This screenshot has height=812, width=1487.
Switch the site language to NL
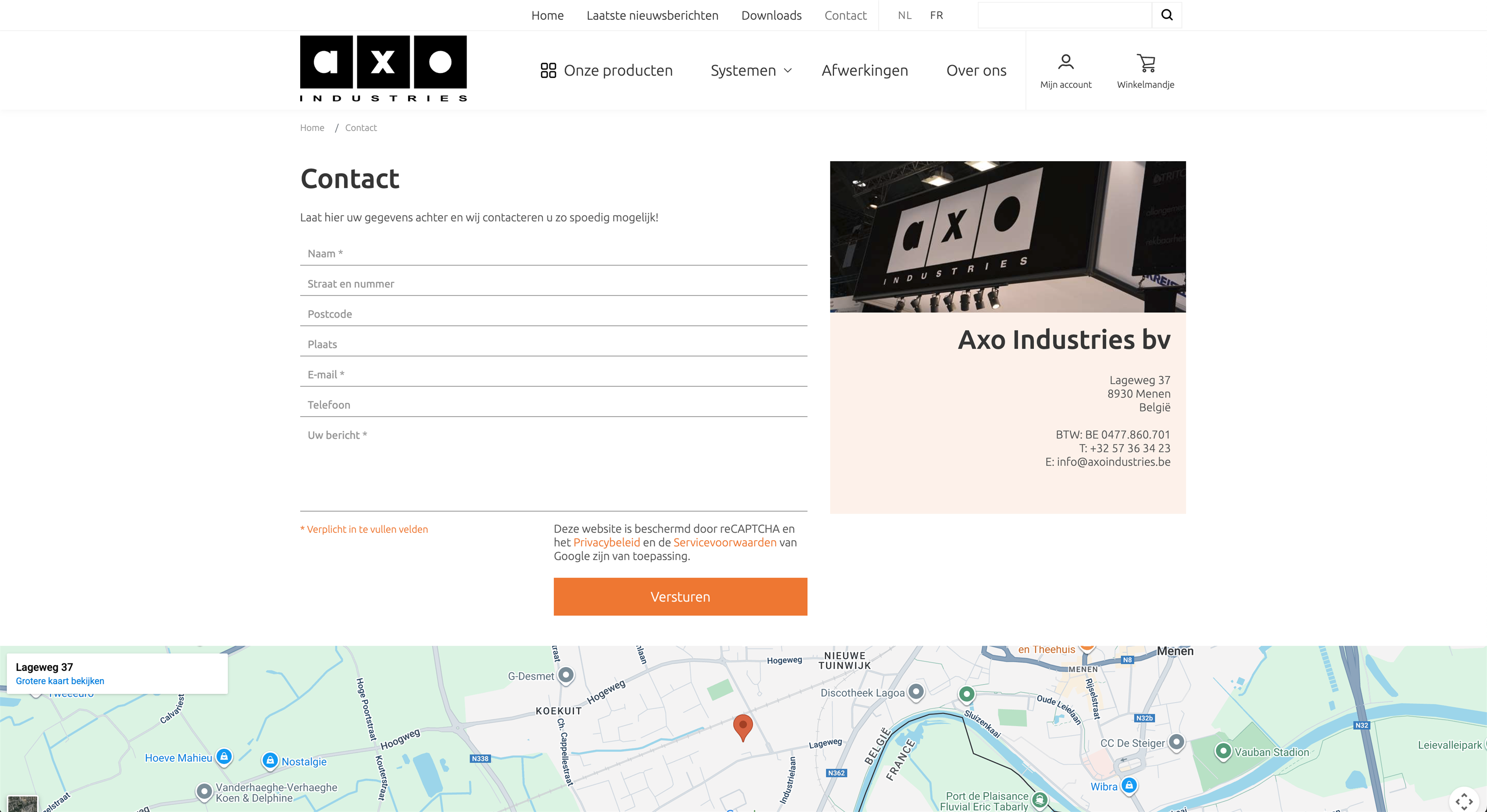pos(904,16)
